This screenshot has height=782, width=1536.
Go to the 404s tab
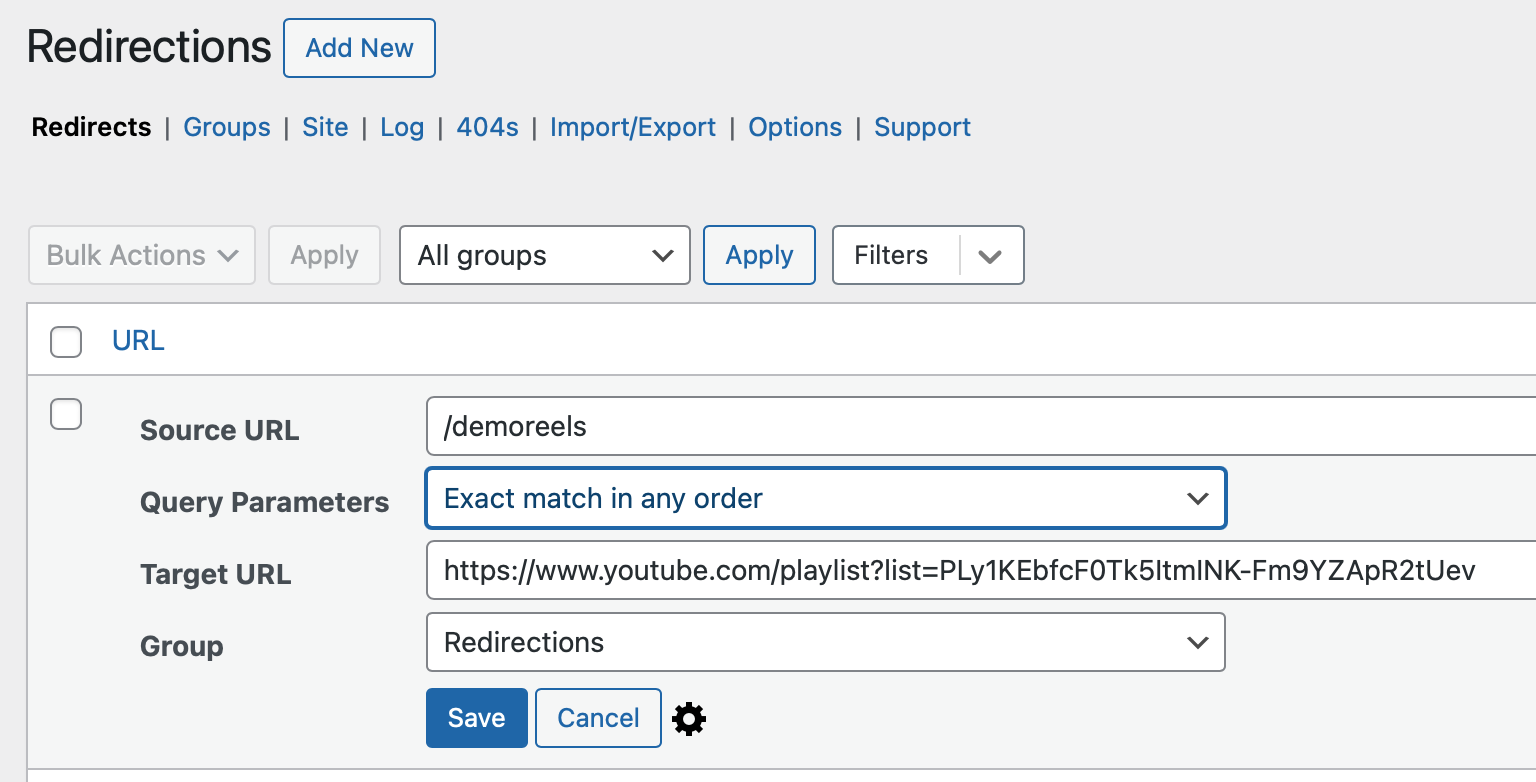[487, 127]
